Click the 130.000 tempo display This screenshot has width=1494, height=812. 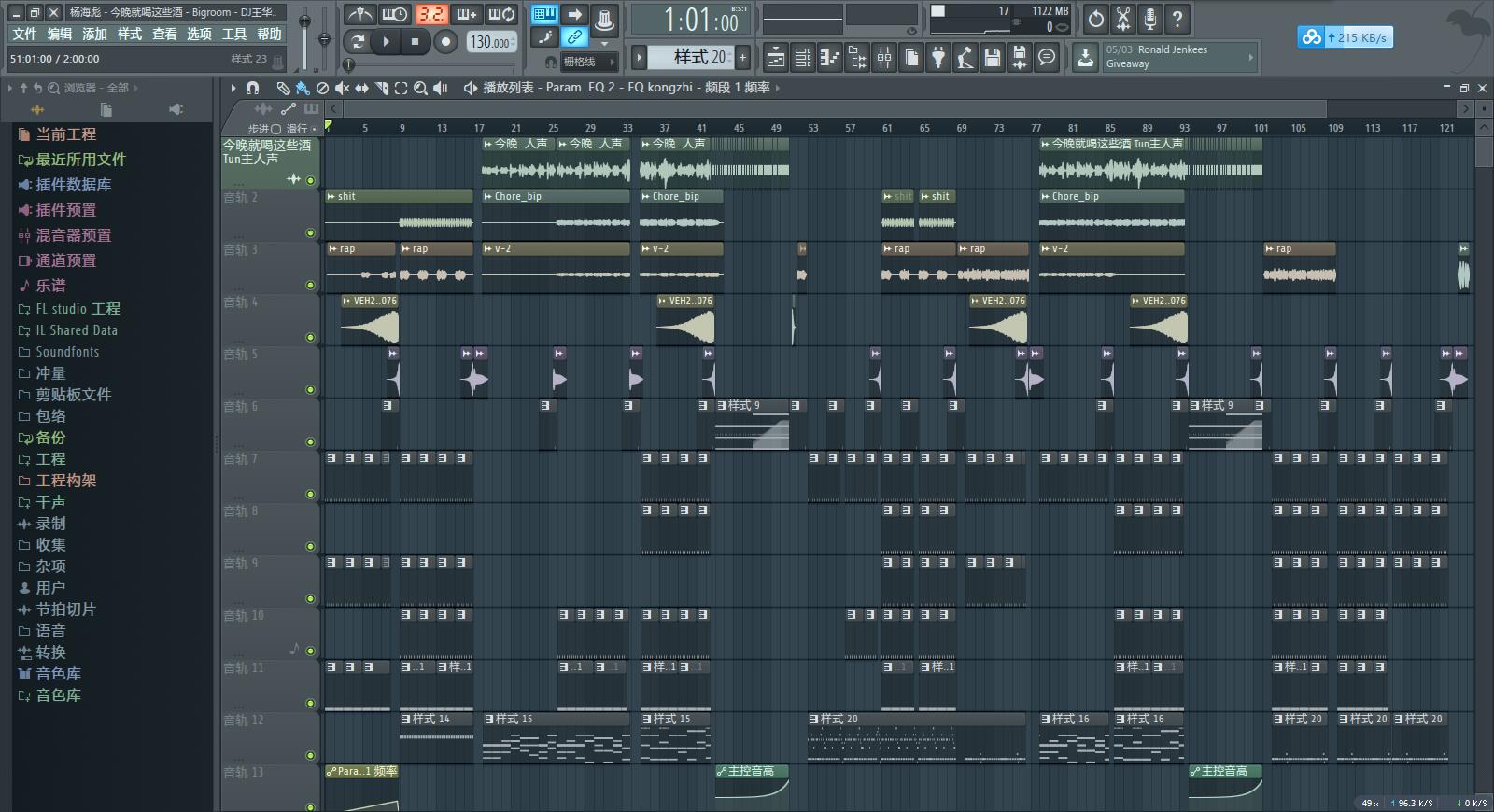tap(490, 42)
